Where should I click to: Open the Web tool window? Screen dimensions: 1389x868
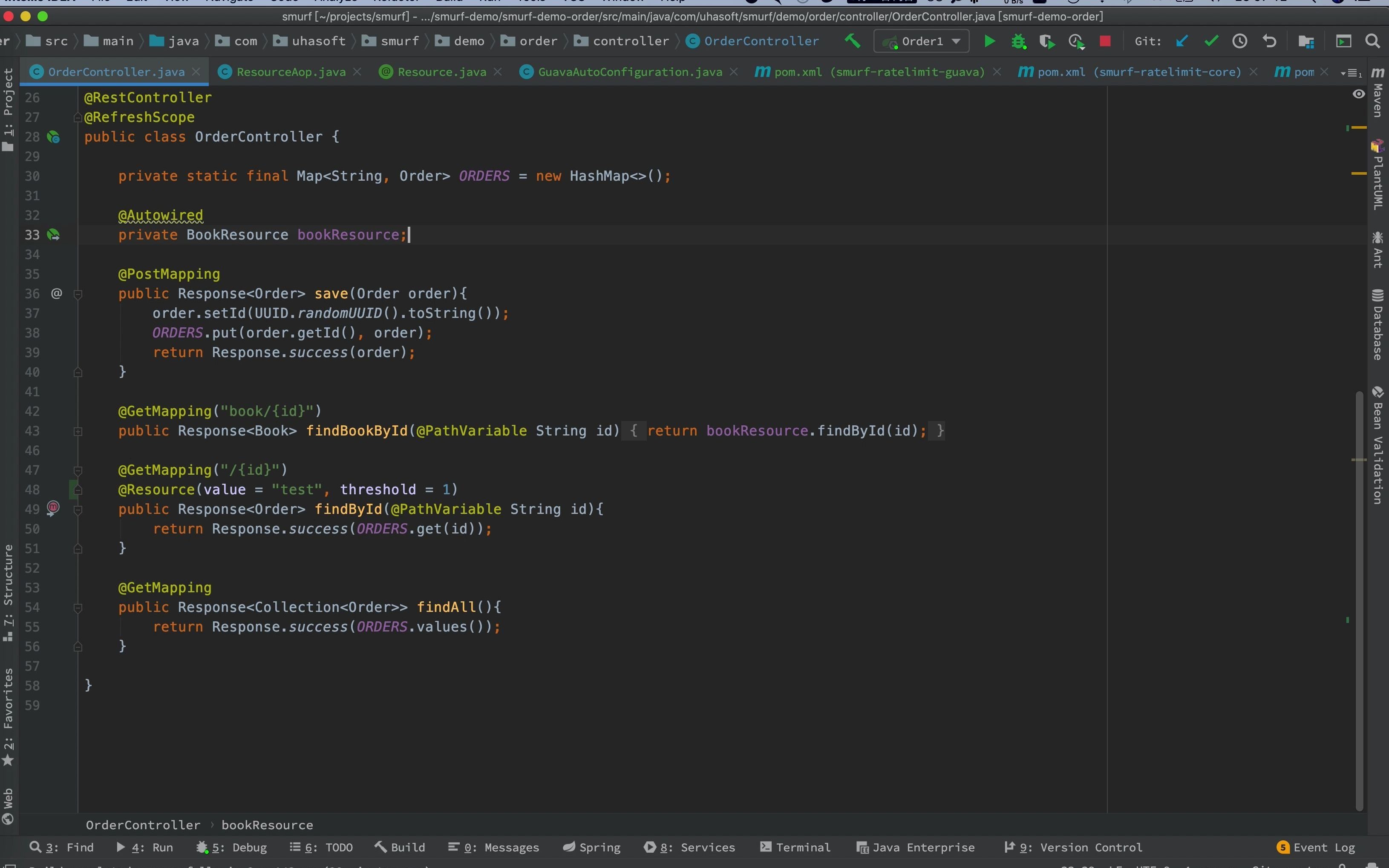[8, 806]
